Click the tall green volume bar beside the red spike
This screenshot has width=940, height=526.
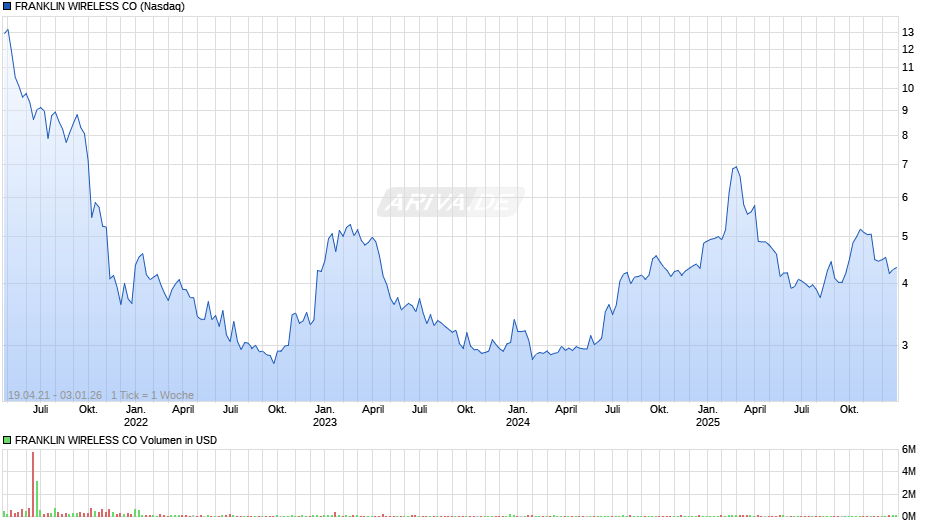tap(37, 498)
